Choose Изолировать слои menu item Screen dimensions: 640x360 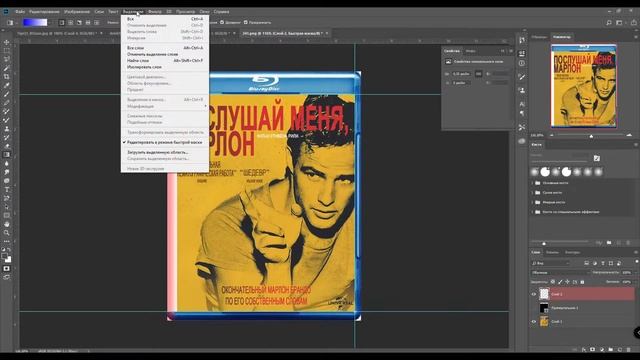(x=165, y=67)
